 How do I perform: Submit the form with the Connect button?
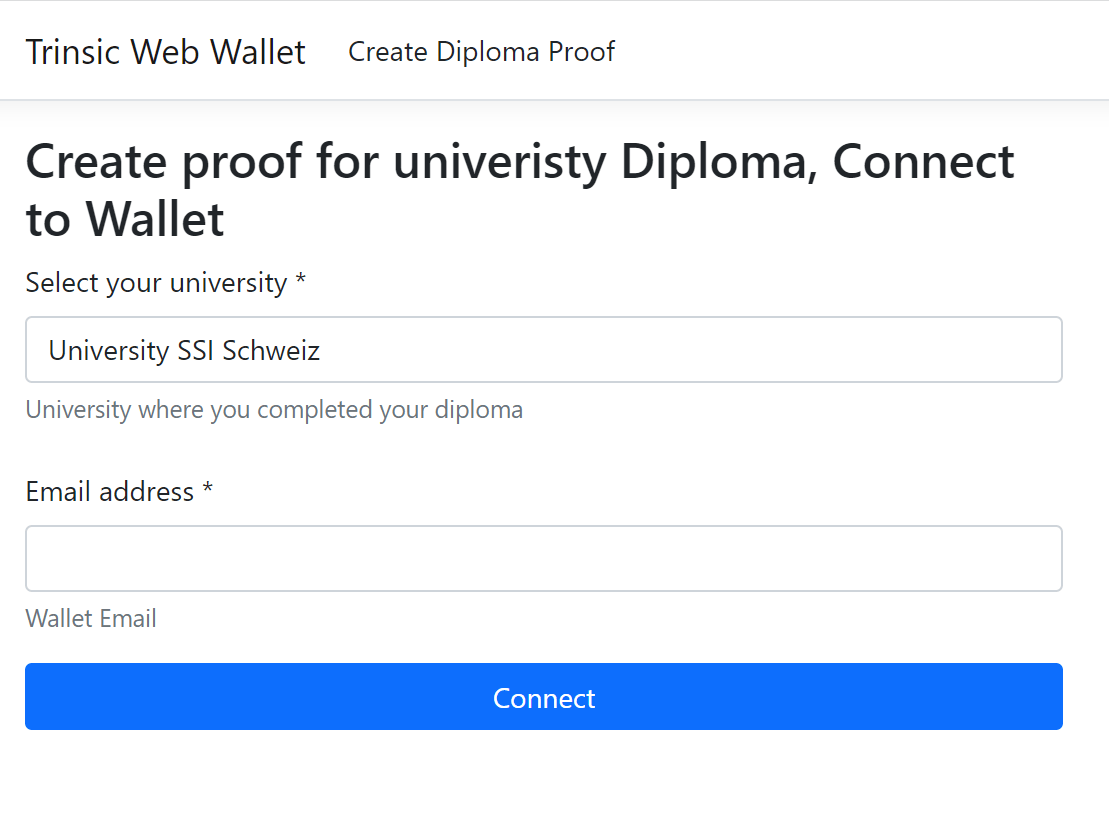(x=543, y=697)
